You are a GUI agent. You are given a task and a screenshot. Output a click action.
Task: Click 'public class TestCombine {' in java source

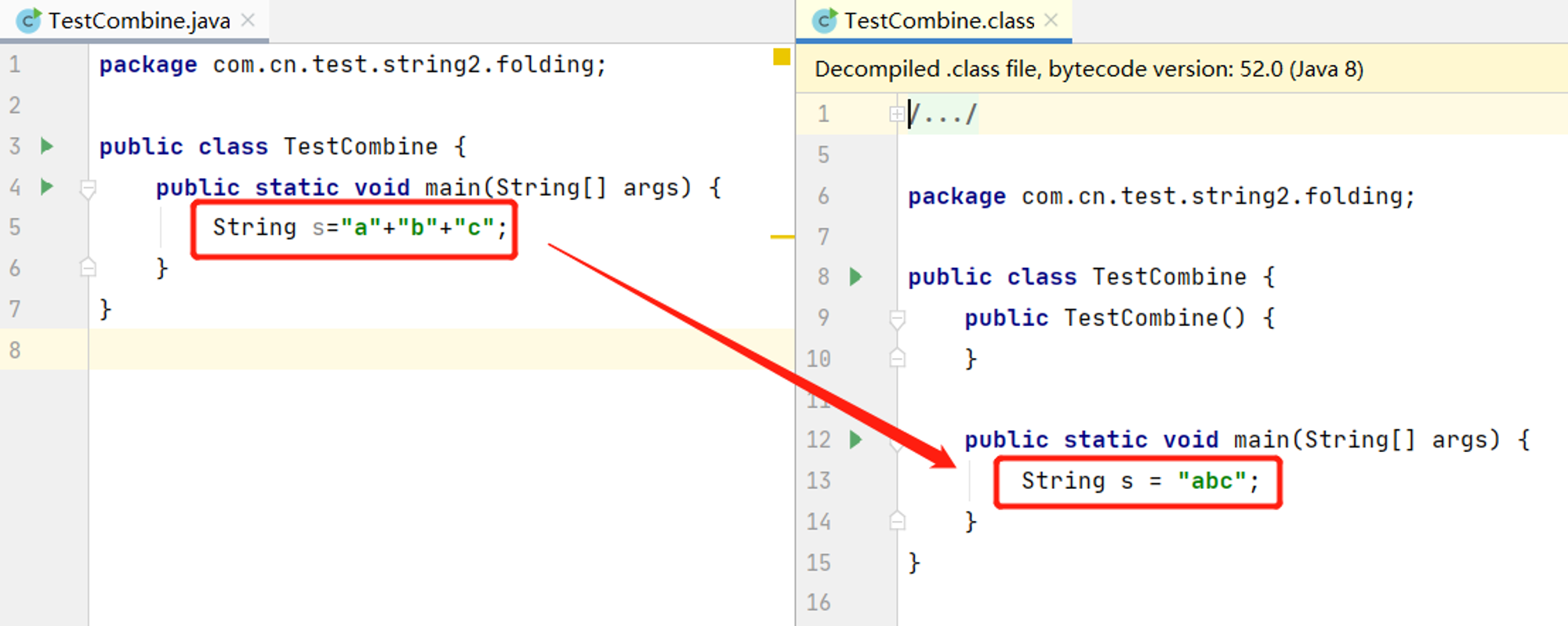282,147
